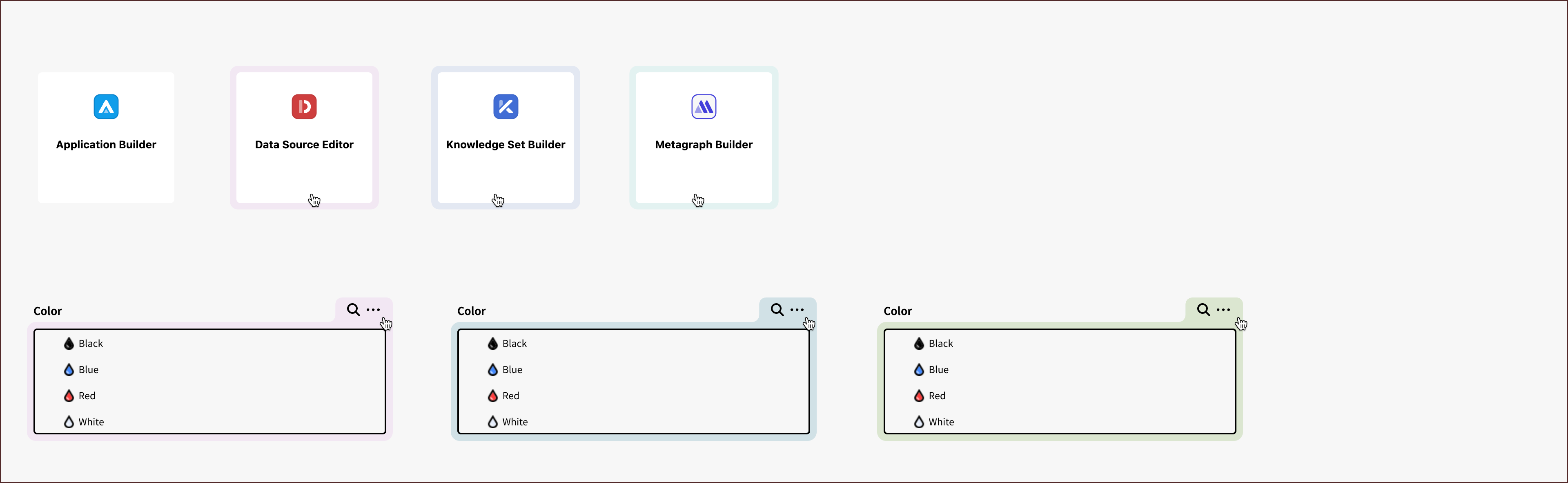Viewport: 1568px width, 483px height.
Task: Click blue droplet swatch in green panel
Action: pyautogui.click(x=918, y=370)
